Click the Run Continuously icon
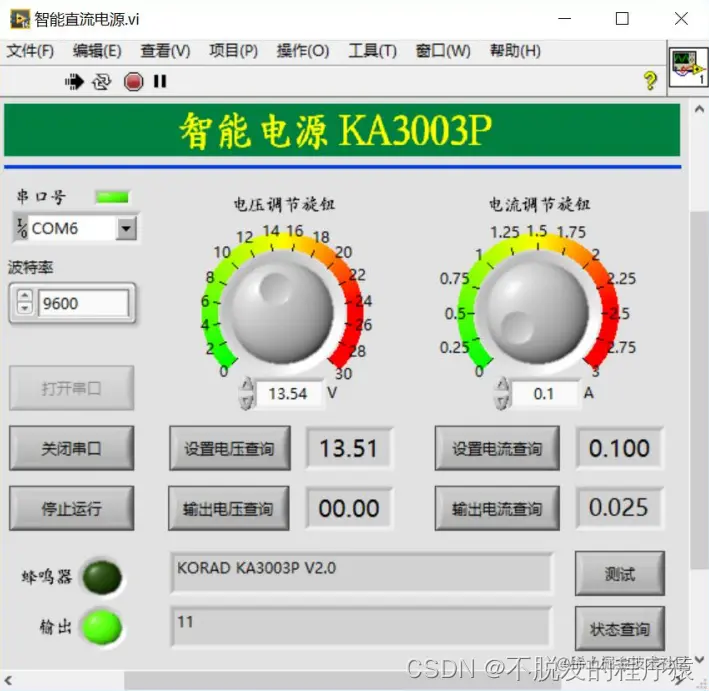 pyautogui.click(x=101, y=82)
